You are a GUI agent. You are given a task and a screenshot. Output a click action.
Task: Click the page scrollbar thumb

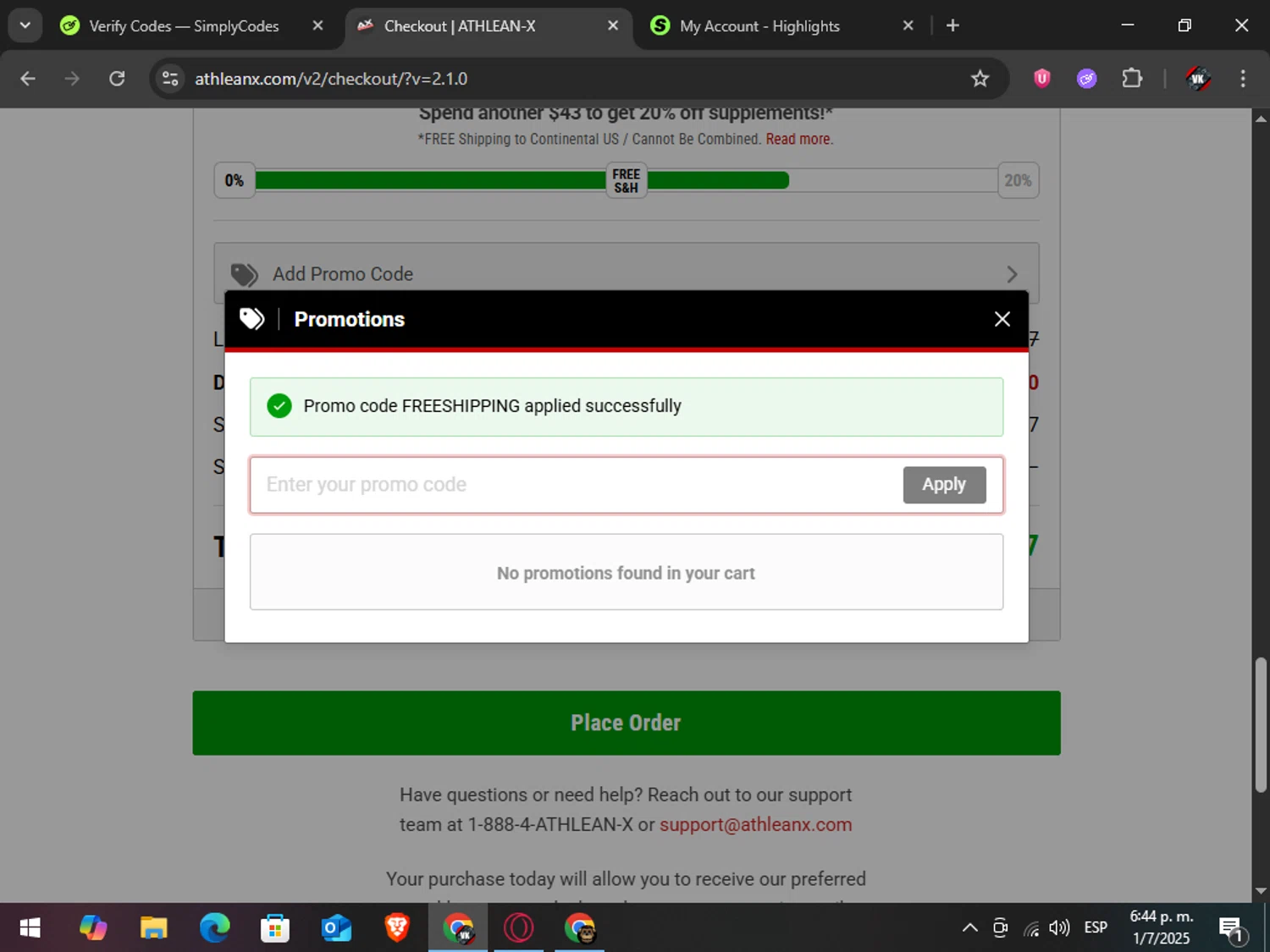coord(1261,725)
